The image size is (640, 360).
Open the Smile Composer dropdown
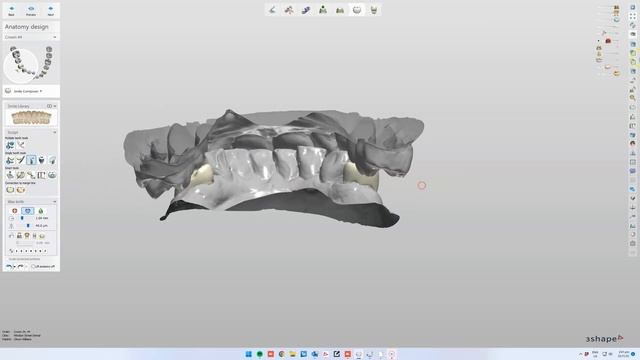28,91
